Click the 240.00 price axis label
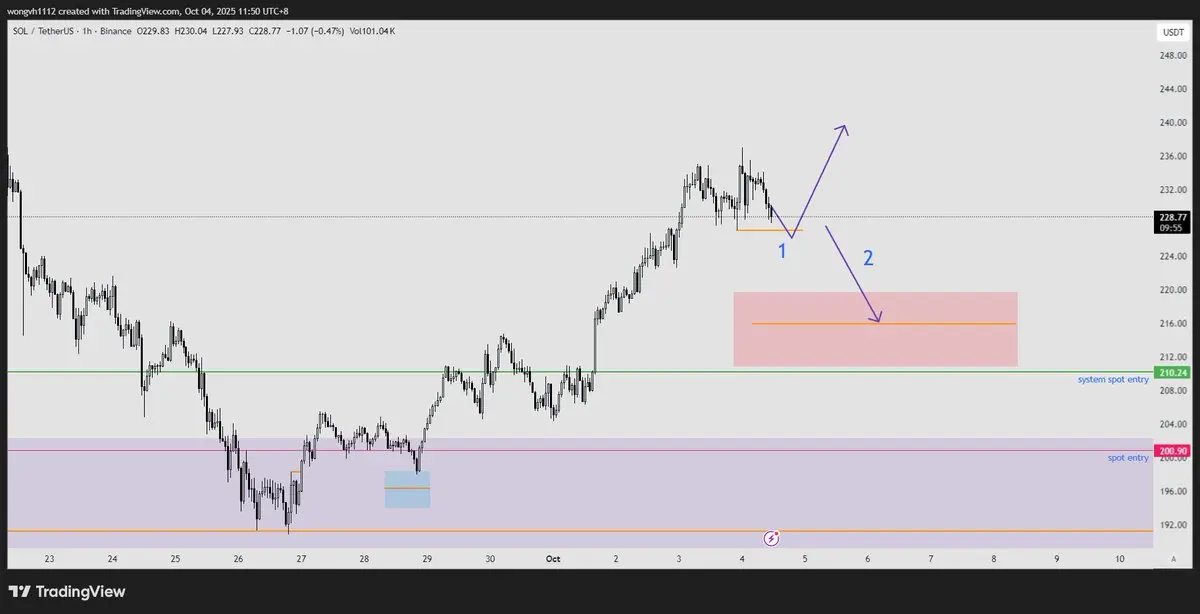 tap(1172, 123)
